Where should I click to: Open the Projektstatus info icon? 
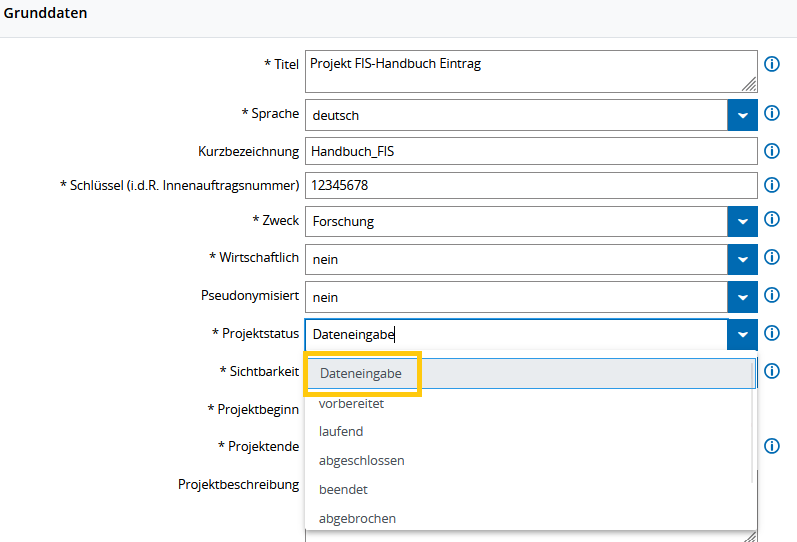pyautogui.click(x=772, y=333)
